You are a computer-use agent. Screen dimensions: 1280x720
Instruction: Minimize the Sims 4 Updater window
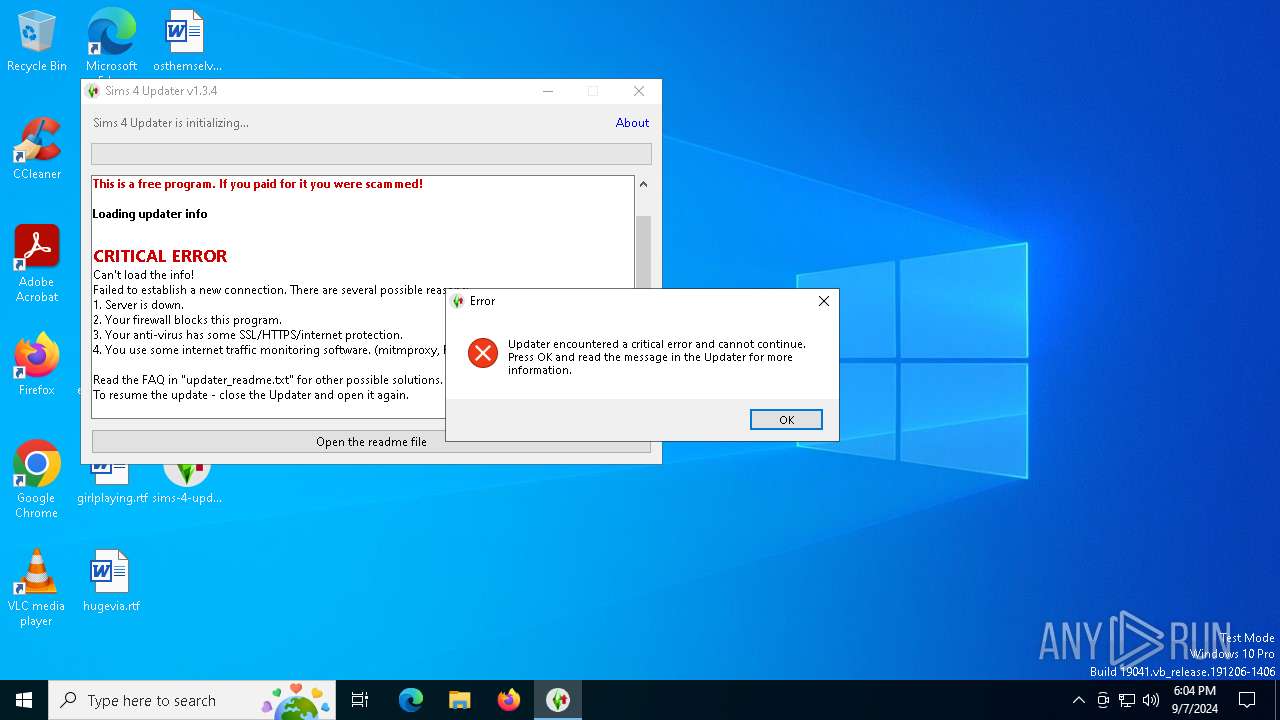[x=548, y=91]
